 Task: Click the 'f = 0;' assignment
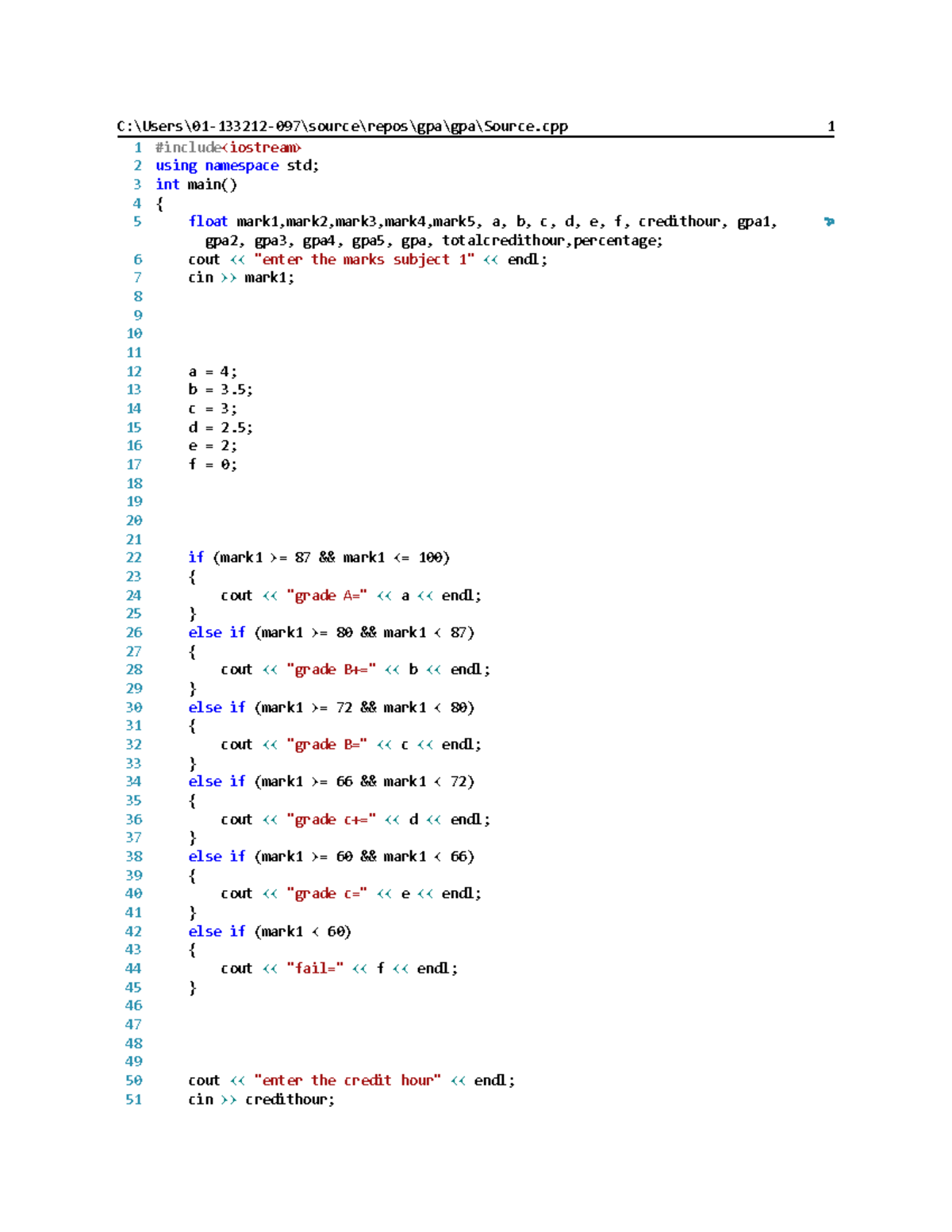pos(213,464)
